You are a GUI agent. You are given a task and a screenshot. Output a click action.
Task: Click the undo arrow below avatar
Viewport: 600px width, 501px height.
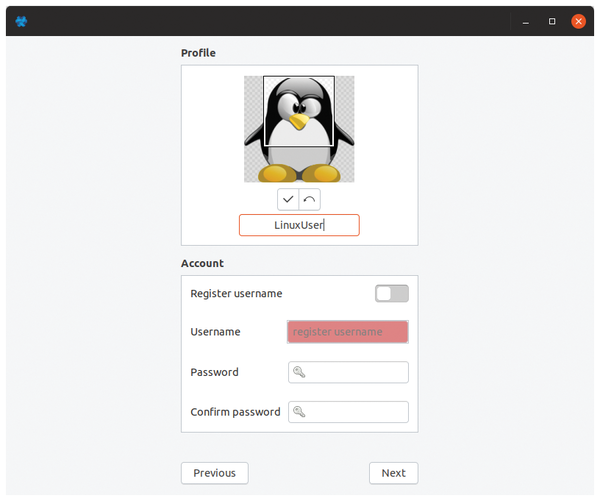[309, 199]
